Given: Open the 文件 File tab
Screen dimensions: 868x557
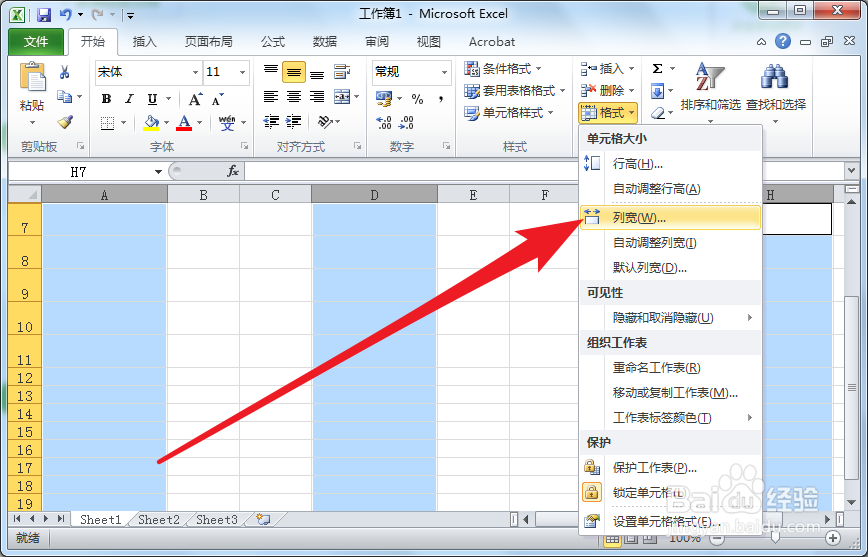Looking at the screenshot, I should point(36,42).
